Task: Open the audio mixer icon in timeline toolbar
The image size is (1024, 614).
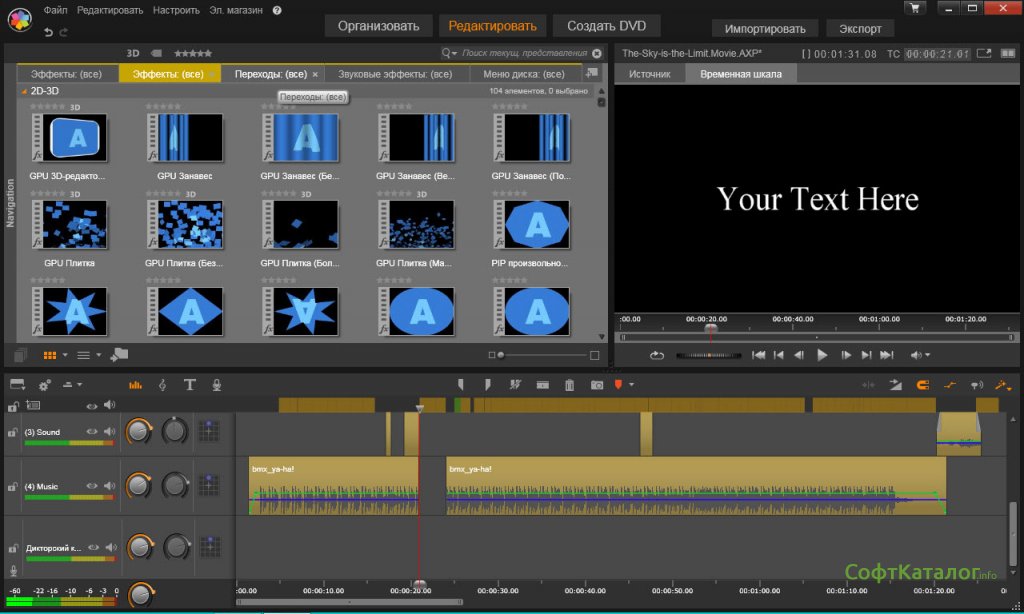Action: [x=135, y=384]
